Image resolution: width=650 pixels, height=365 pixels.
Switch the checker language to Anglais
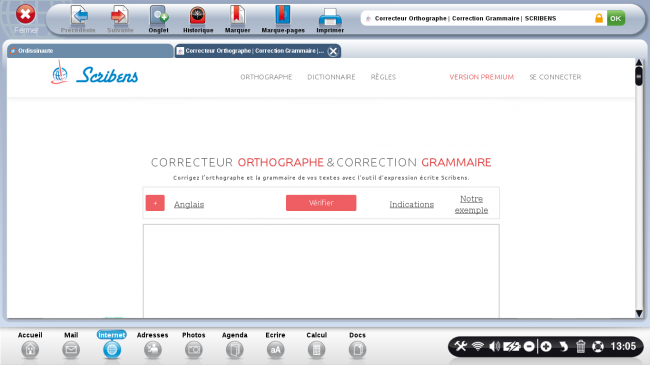[x=189, y=204]
